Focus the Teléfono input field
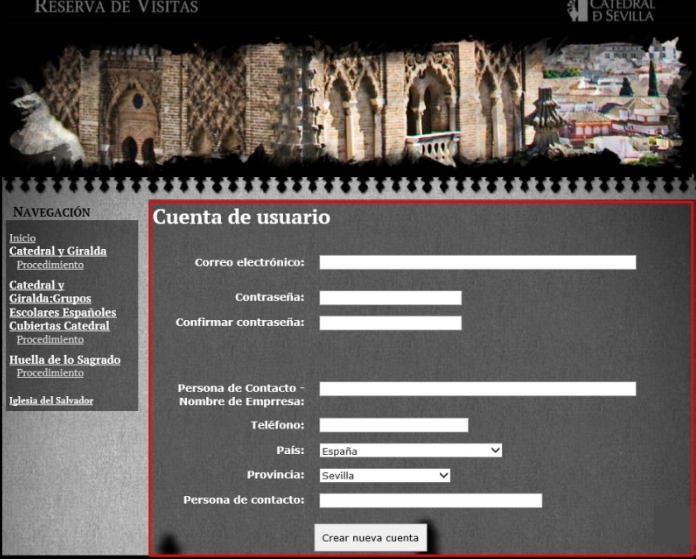This screenshot has height=560, width=696. pyautogui.click(x=394, y=425)
